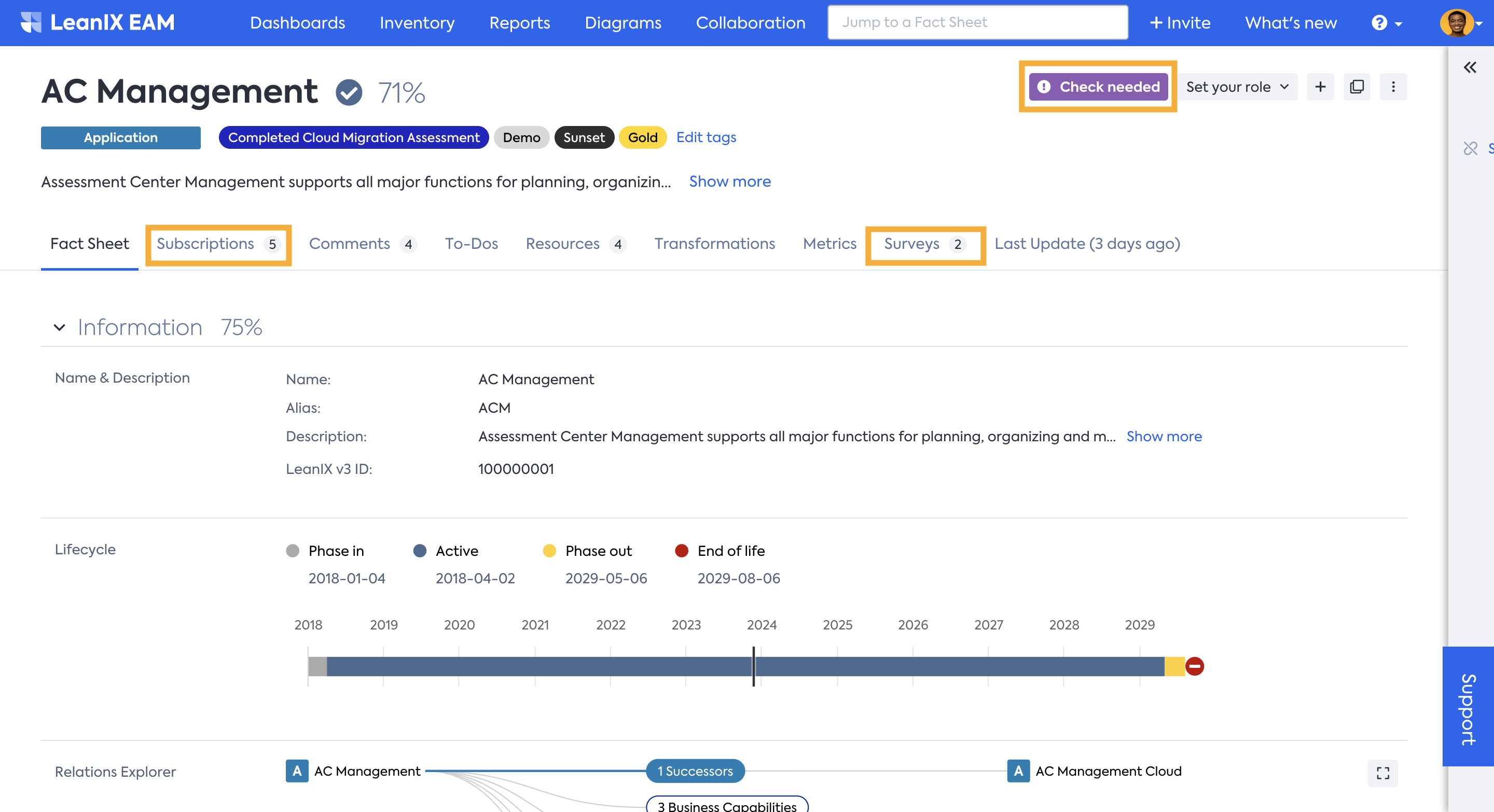This screenshot has height=812, width=1494.
Task: Click the collapse sidebar arrow icon
Action: [x=1470, y=67]
